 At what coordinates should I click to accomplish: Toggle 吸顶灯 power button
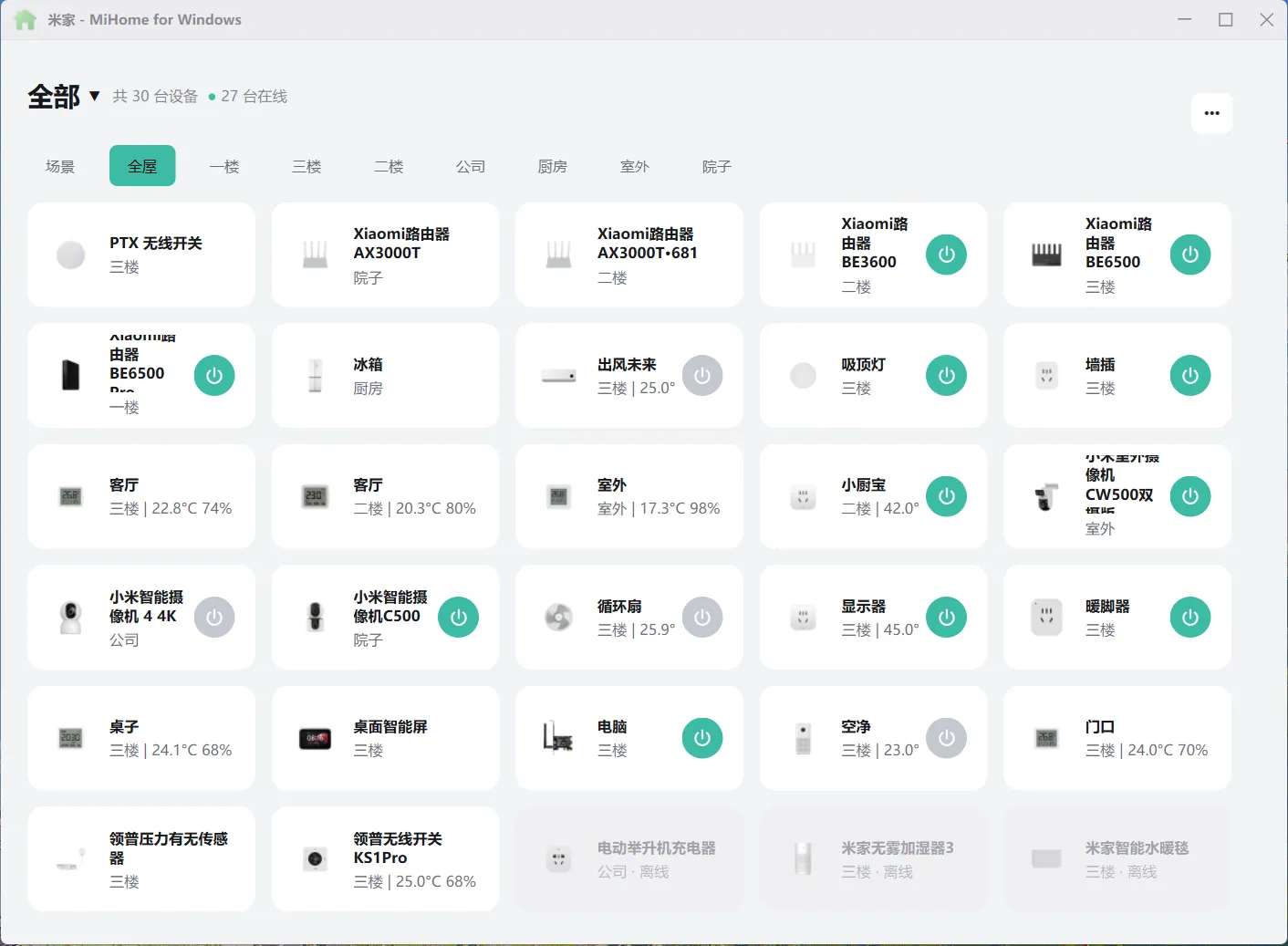point(947,376)
